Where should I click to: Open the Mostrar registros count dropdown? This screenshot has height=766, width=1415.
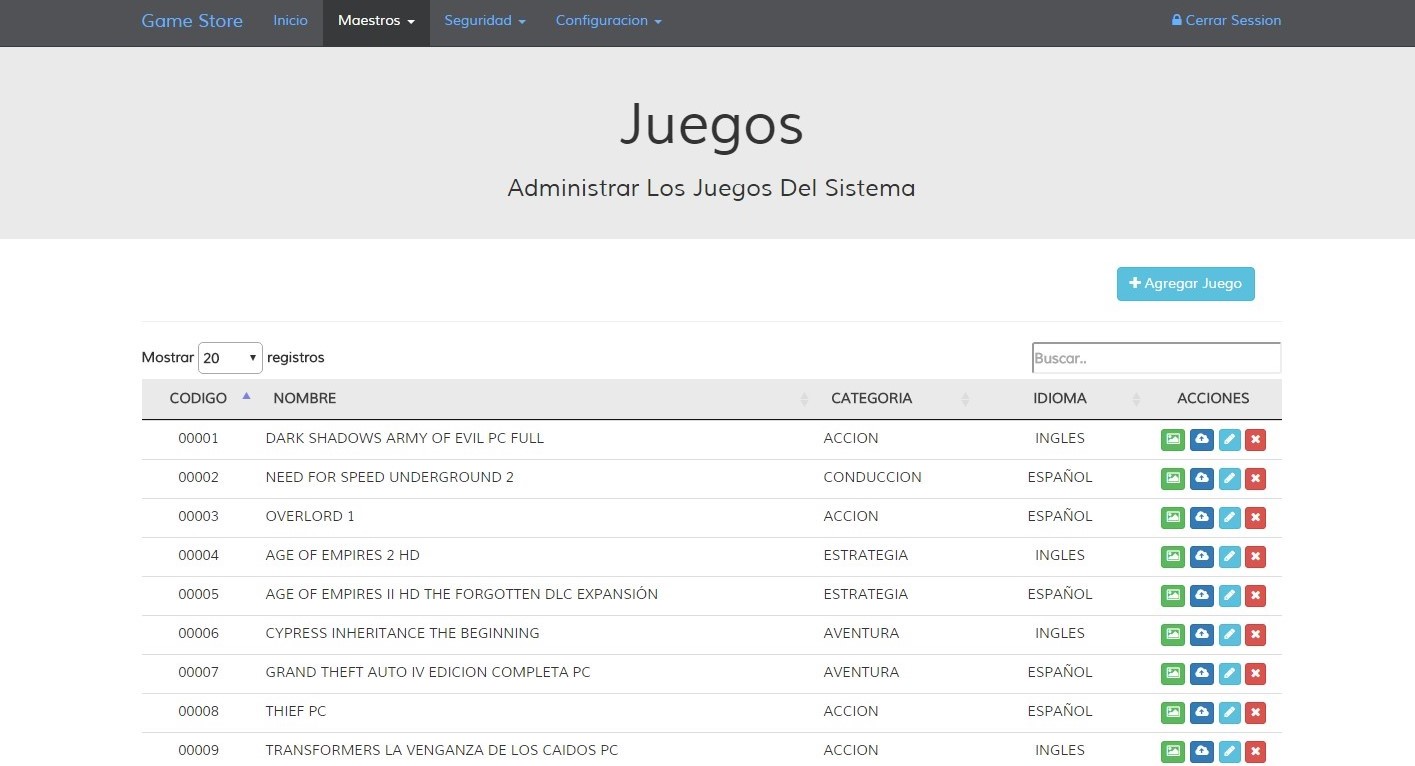click(230, 358)
